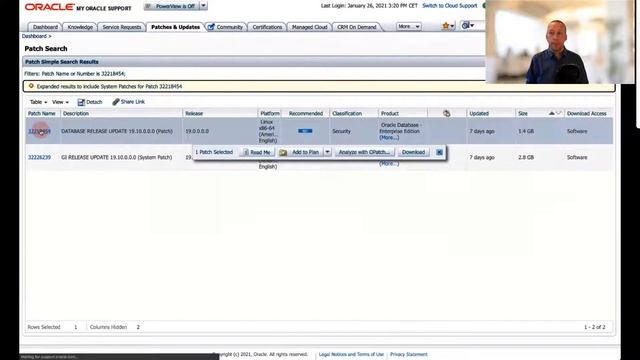Screen dimensions: 640x360
Task: Open the Certifications tab
Action: click(267, 27)
